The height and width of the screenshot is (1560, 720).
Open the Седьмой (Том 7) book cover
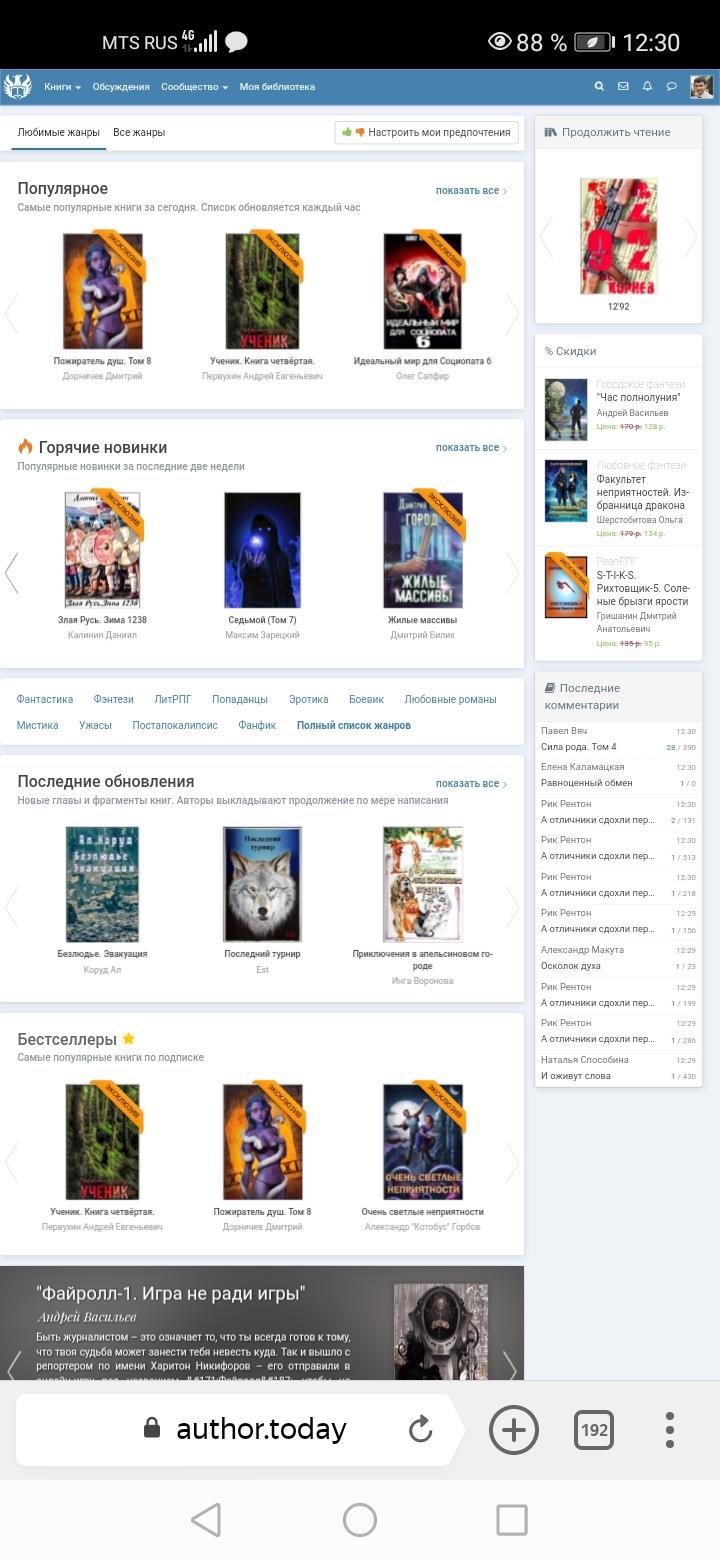point(262,549)
